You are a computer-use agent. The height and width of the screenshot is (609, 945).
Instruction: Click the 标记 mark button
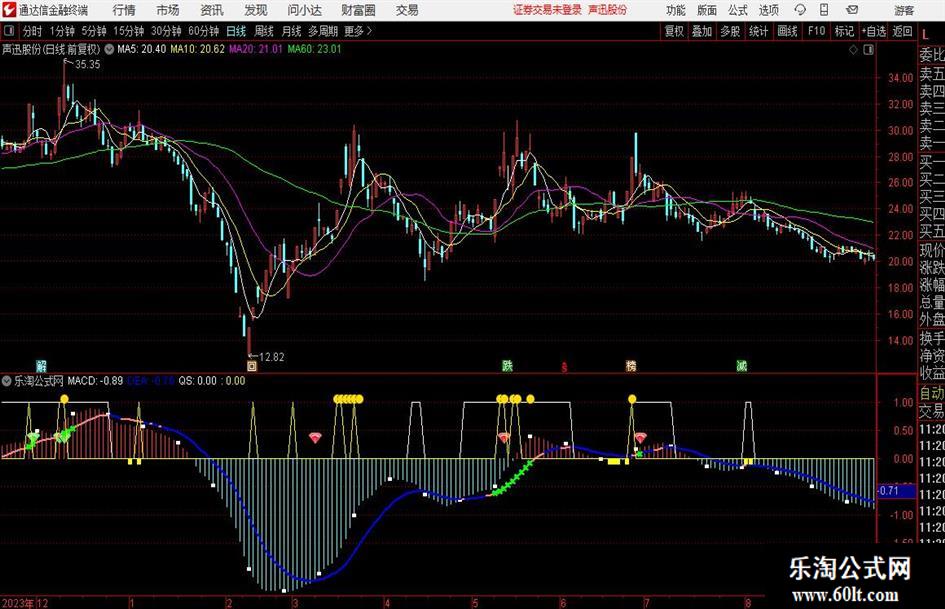pyautogui.click(x=844, y=31)
